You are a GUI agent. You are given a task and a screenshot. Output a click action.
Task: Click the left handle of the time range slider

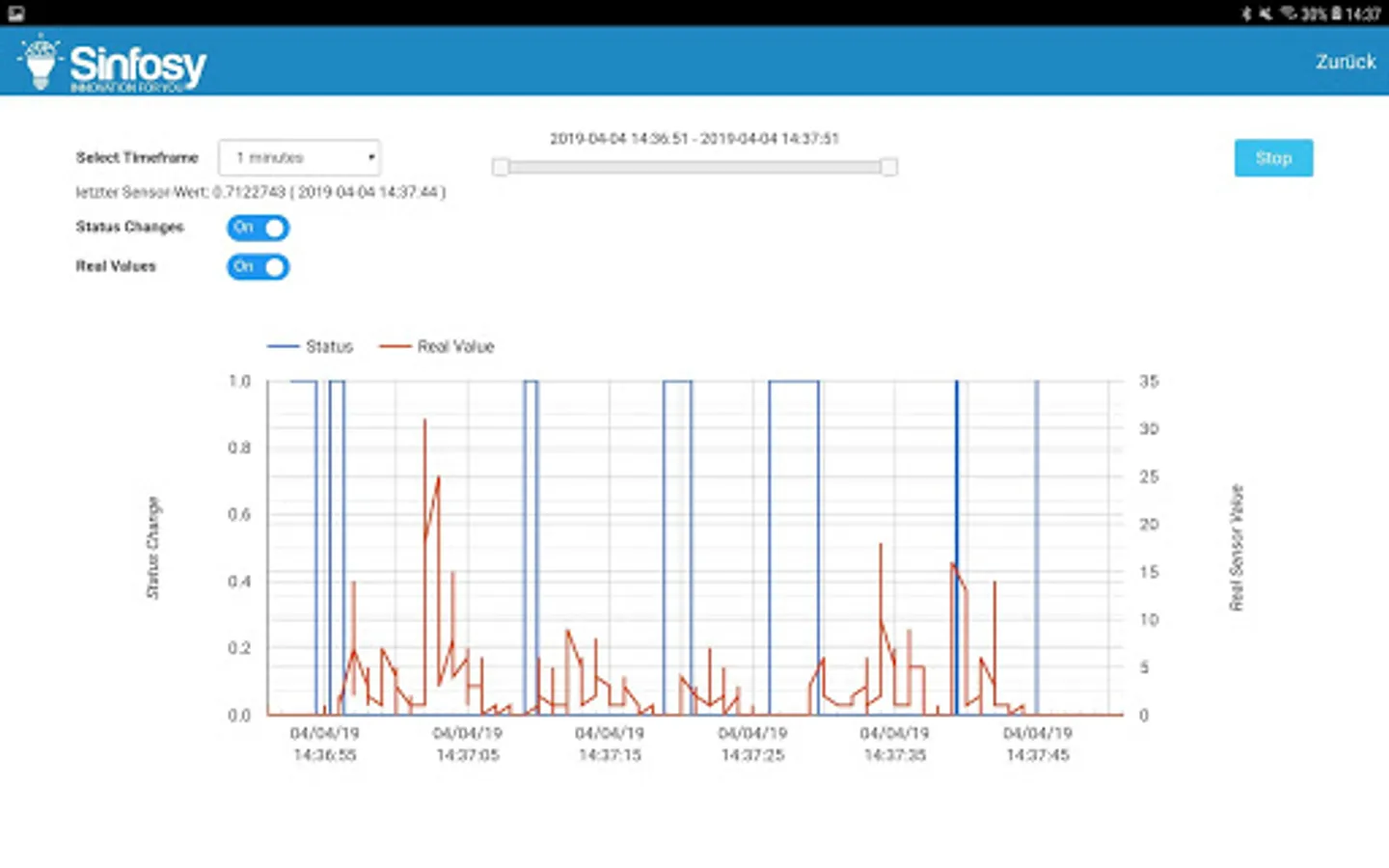pos(500,167)
